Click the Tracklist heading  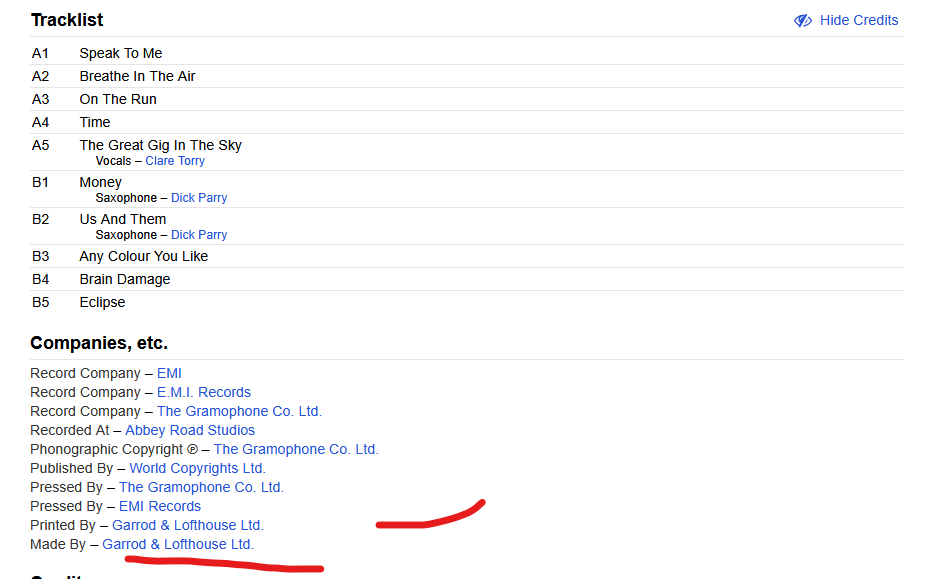click(x=67, y=20)
